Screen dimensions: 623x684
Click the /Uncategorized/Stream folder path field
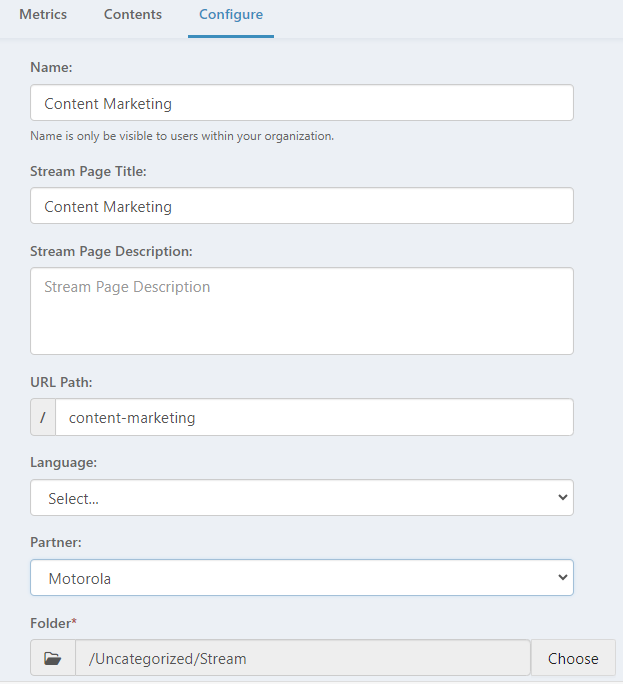click(x=302, y=659)
